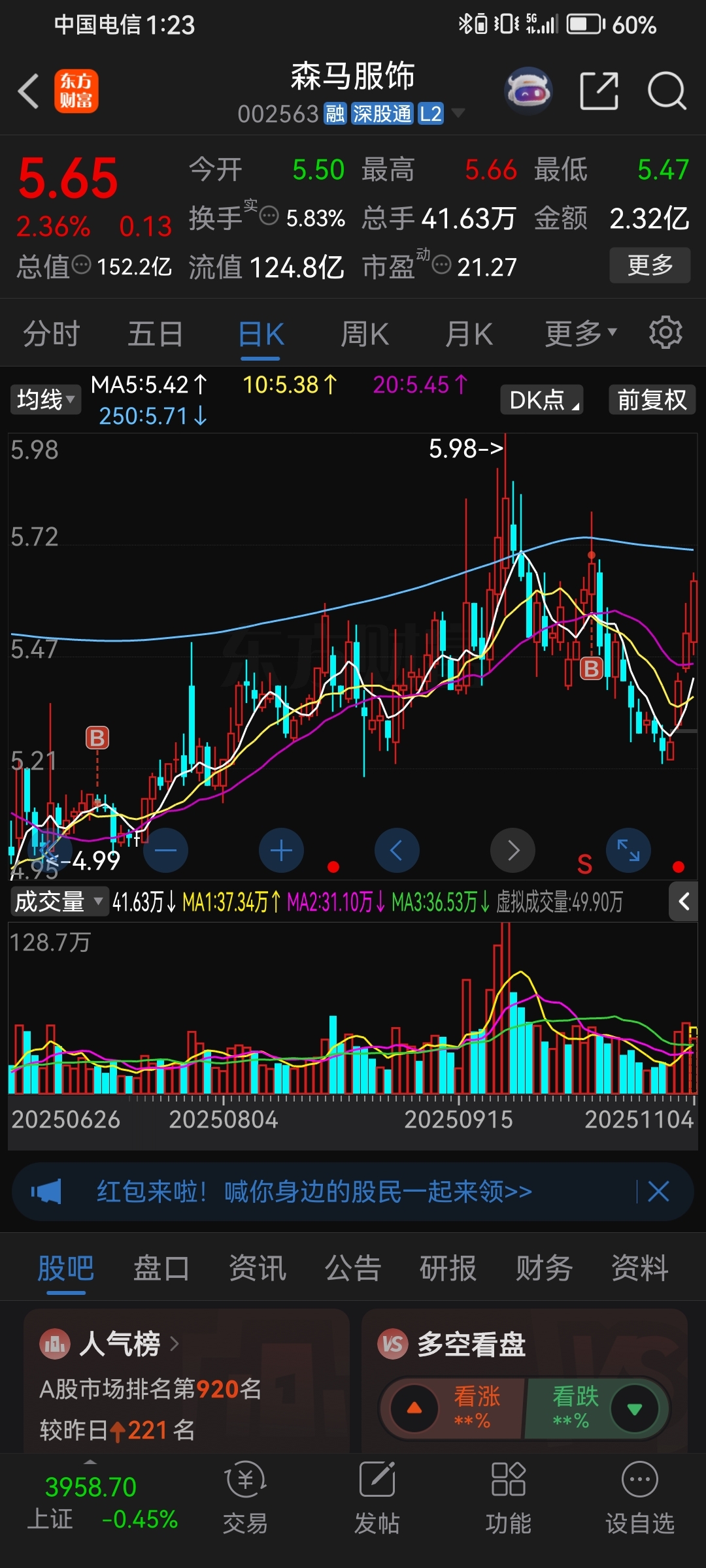Tap the VS icon in 多空看盘

pos(392,1344)
